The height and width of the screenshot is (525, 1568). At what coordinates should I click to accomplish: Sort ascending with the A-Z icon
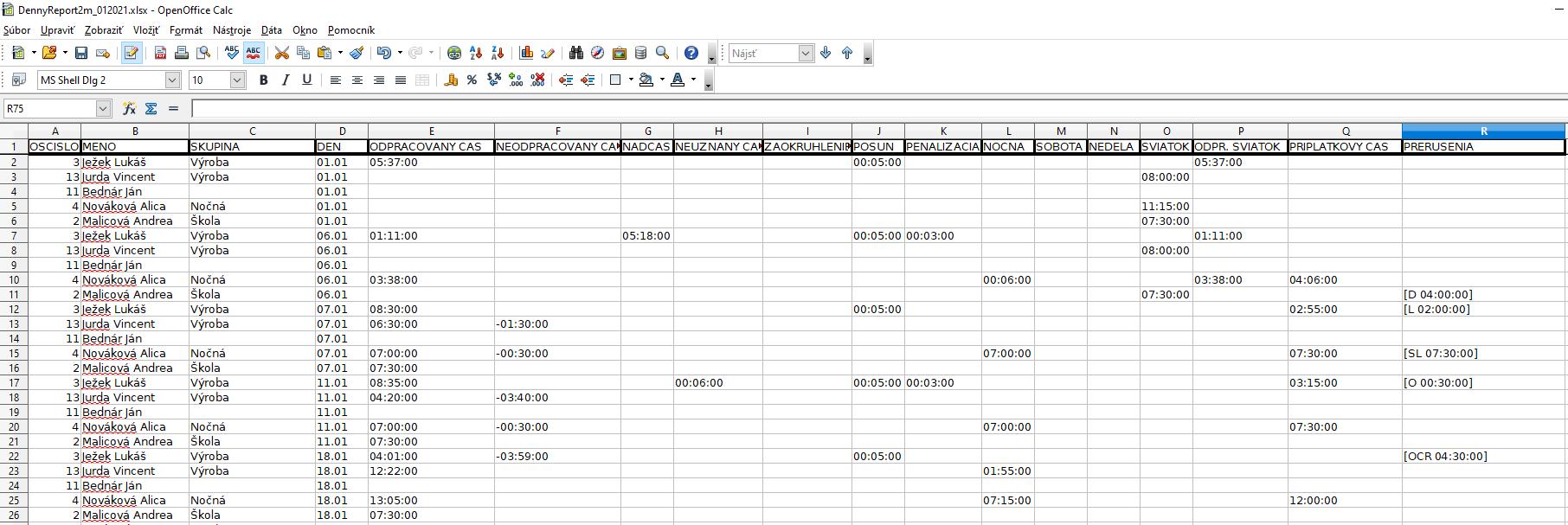pyautogui.click(x=475, y=53)
